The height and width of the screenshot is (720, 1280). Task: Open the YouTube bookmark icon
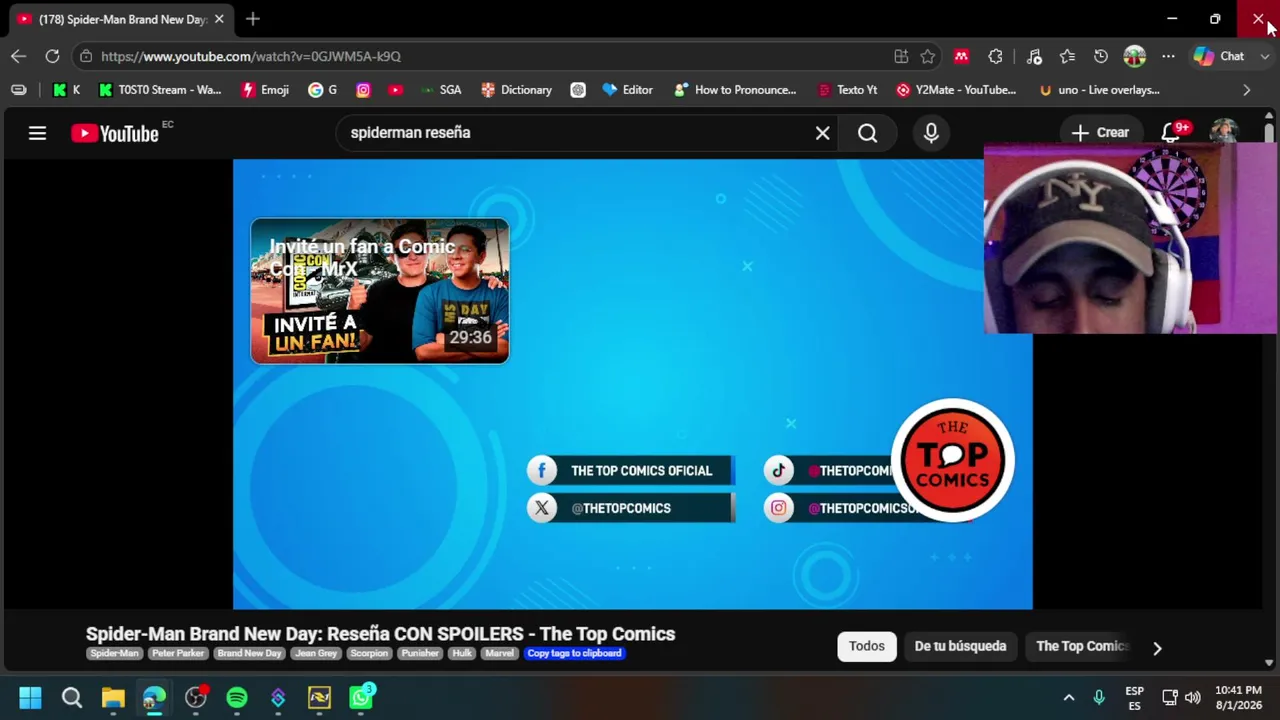click(396, 90)
